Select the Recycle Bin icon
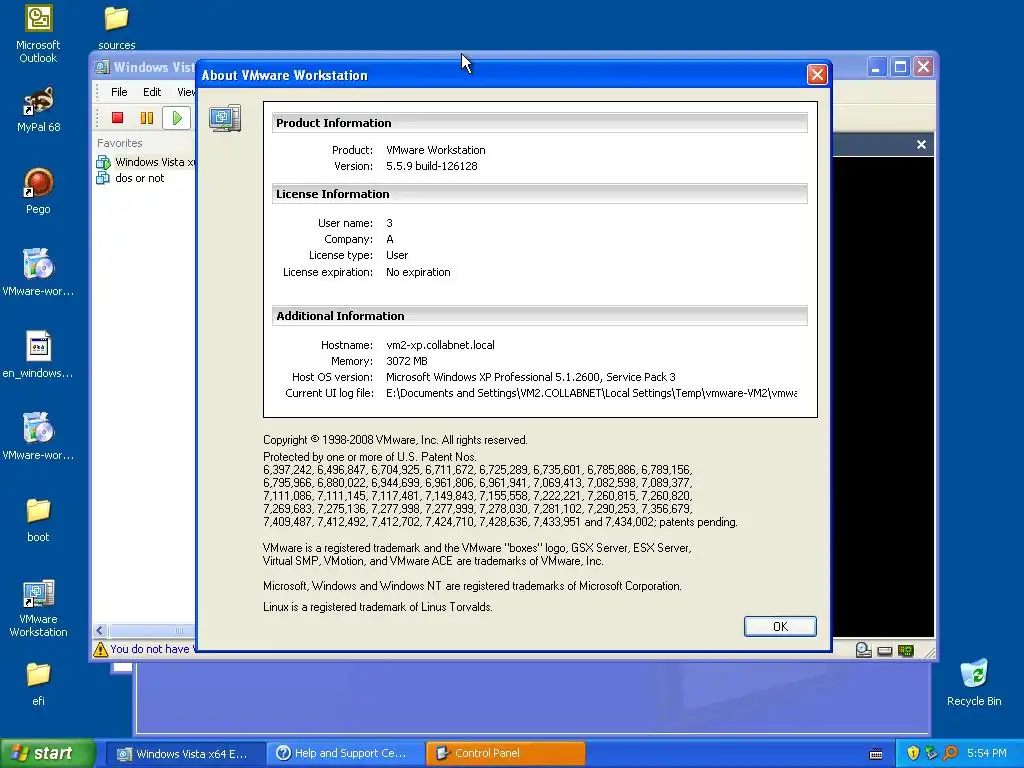The width and height of the screenshot is (1024, 768). tap(974, 683)
